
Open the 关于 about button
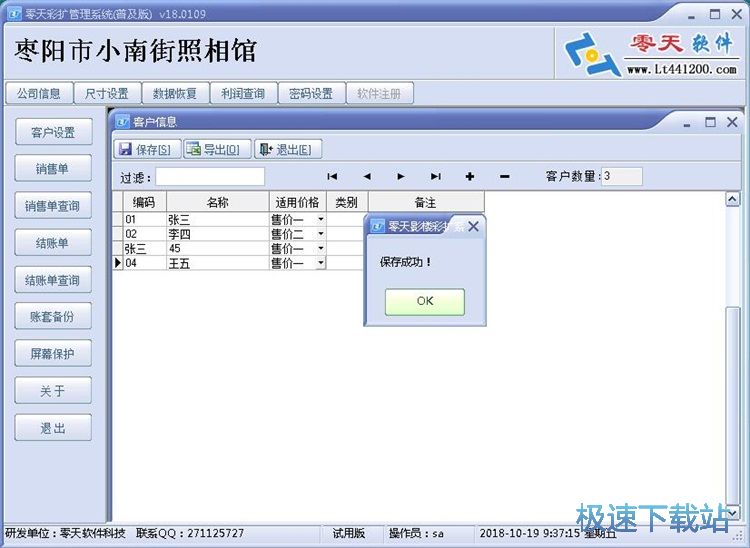pyautogui.click(x=53, y=391)
